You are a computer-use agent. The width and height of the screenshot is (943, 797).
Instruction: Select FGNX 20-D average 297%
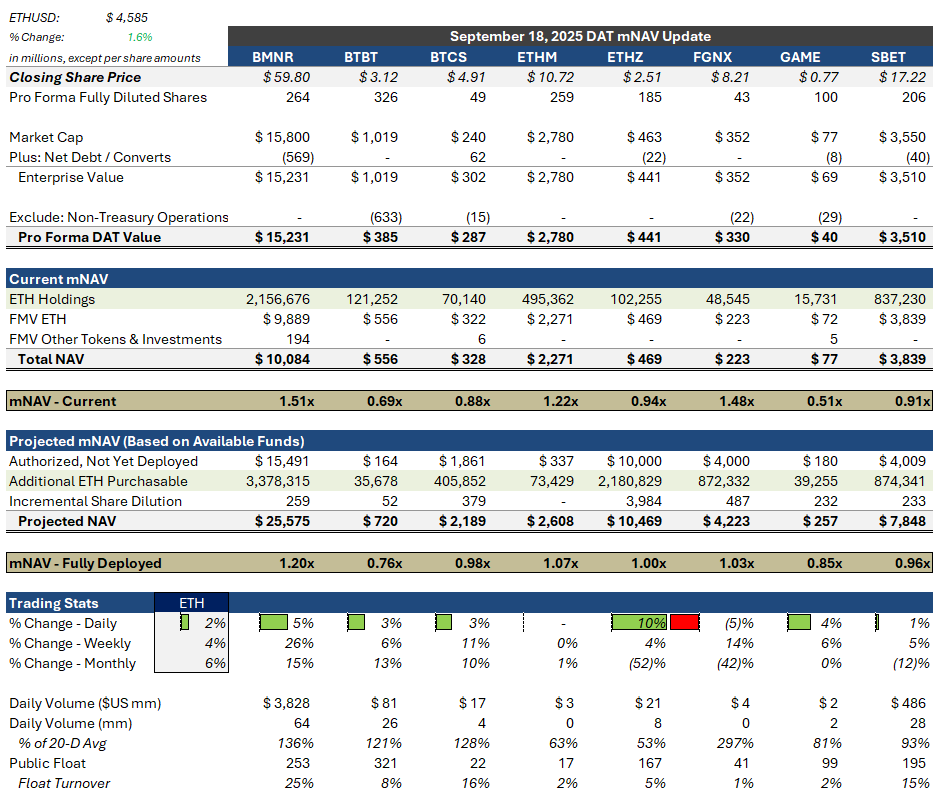pyautogui.click(x=735, y=743)
